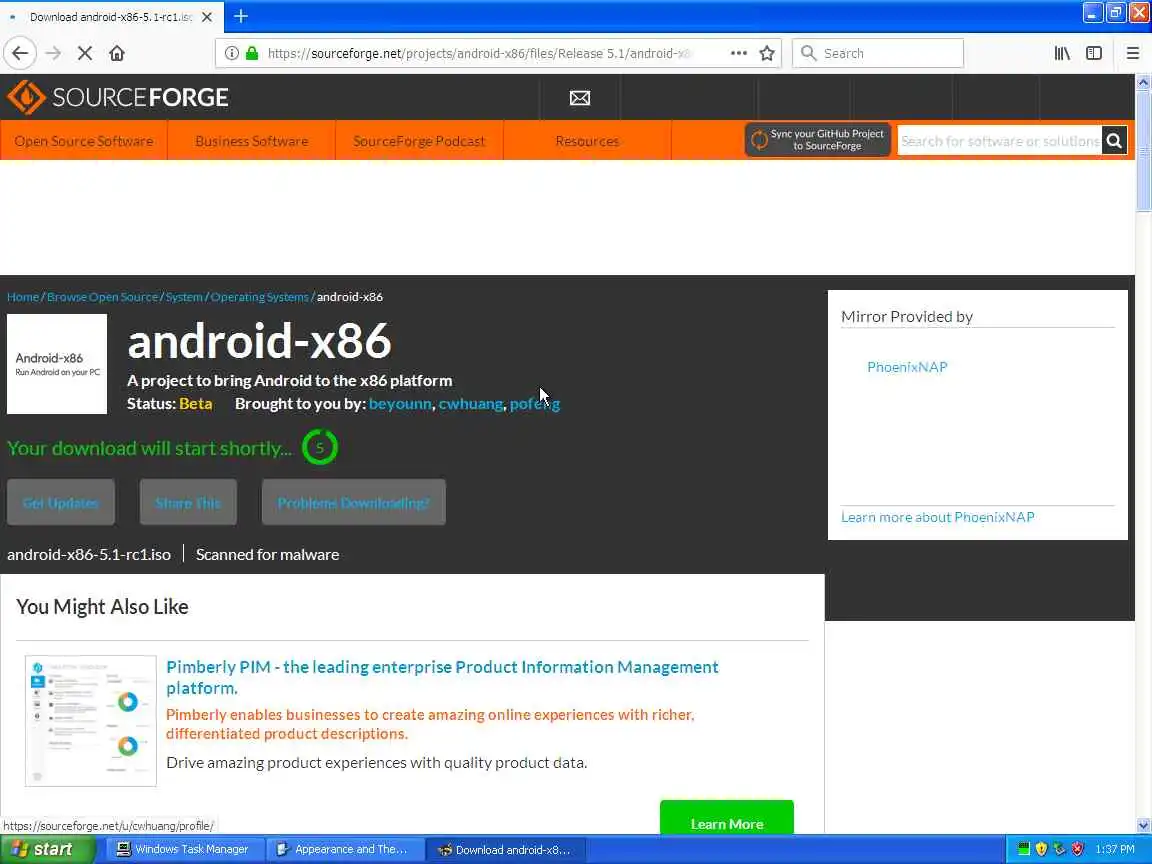Click the SourceForge search magnifier button

(x=1115, y=140)
